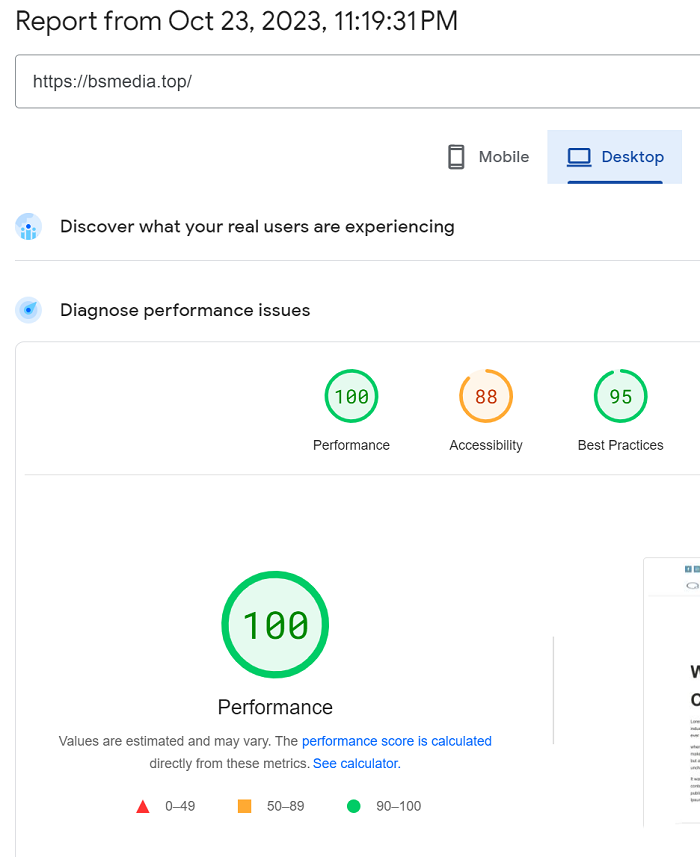Click the large 100 performance gauge
The image size is (700, 857).
point(275,625)
